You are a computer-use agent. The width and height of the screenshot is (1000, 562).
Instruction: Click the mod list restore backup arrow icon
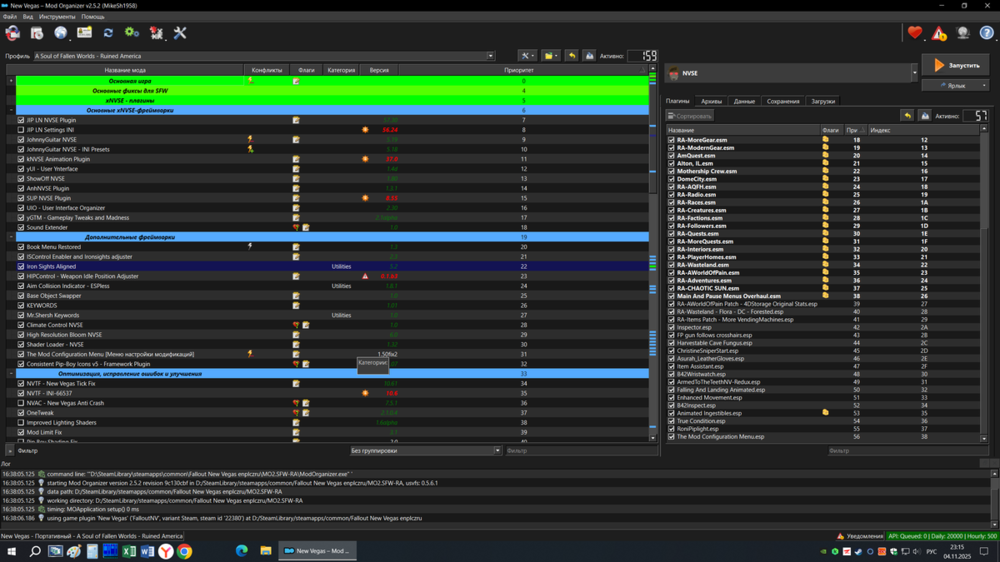coord(572,56)
